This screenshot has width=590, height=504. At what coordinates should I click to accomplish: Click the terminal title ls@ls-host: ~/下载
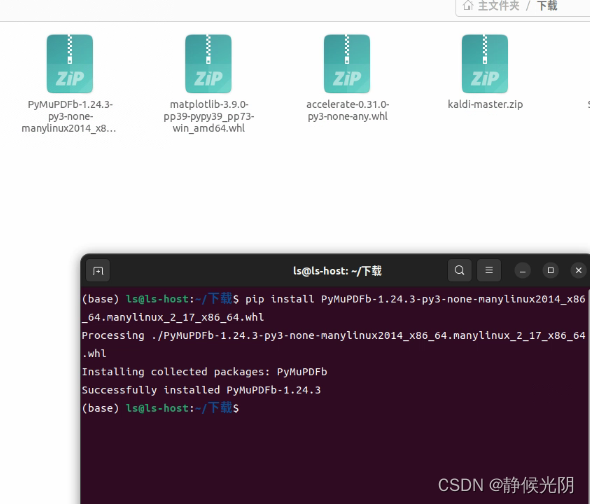tap(337, 271)
